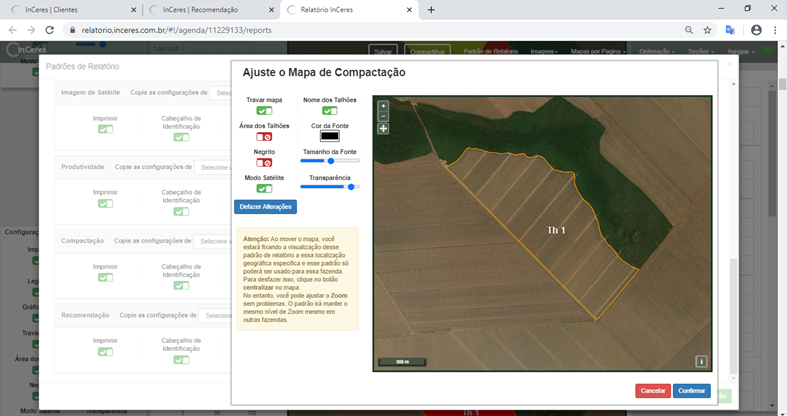Click Confirmar button
The width and height of the screenshot is (787, 416).
pyautogui.click(x=692, y=390)
